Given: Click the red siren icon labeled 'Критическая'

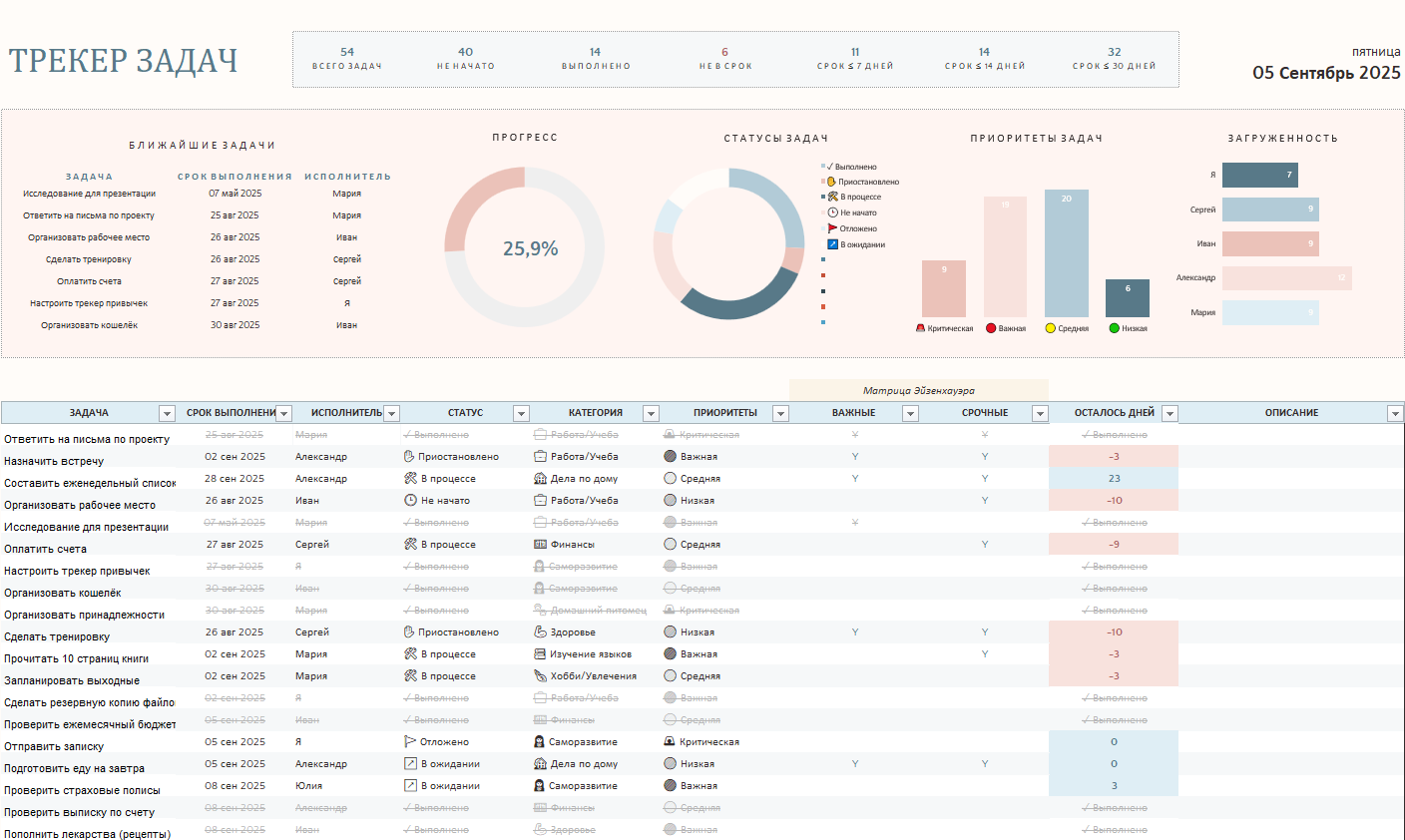Looking at the screenshot, I should pyautogui.click(x=920, y=328).
